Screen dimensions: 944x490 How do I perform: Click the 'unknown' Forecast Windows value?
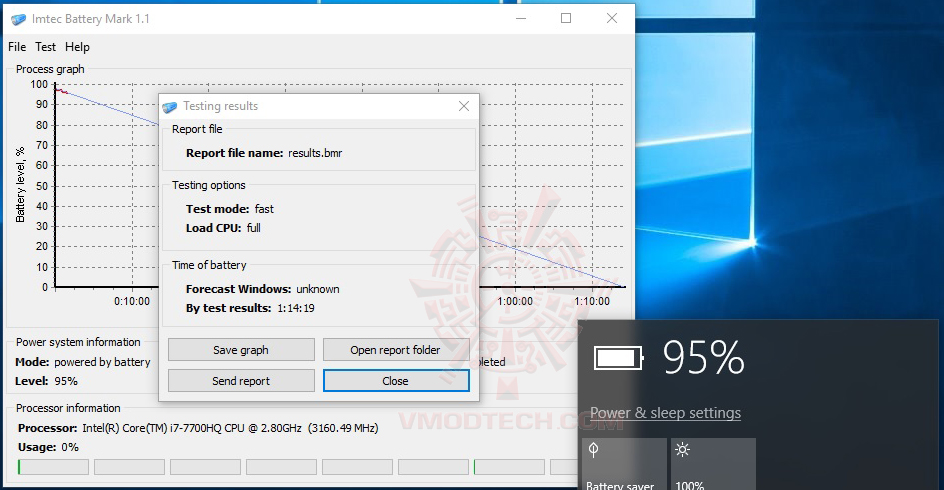click(318, 289)
